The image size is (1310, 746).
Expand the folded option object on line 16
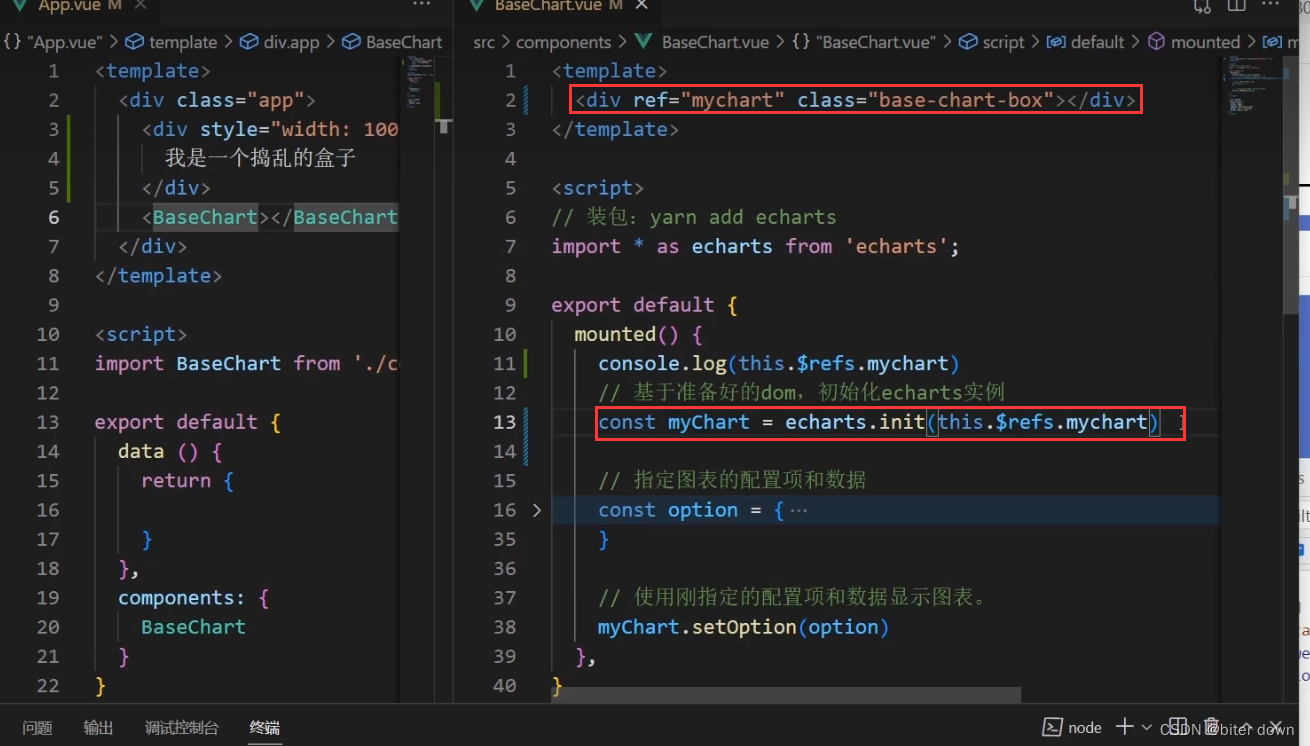pyautogui.click(x=537, y=510)
